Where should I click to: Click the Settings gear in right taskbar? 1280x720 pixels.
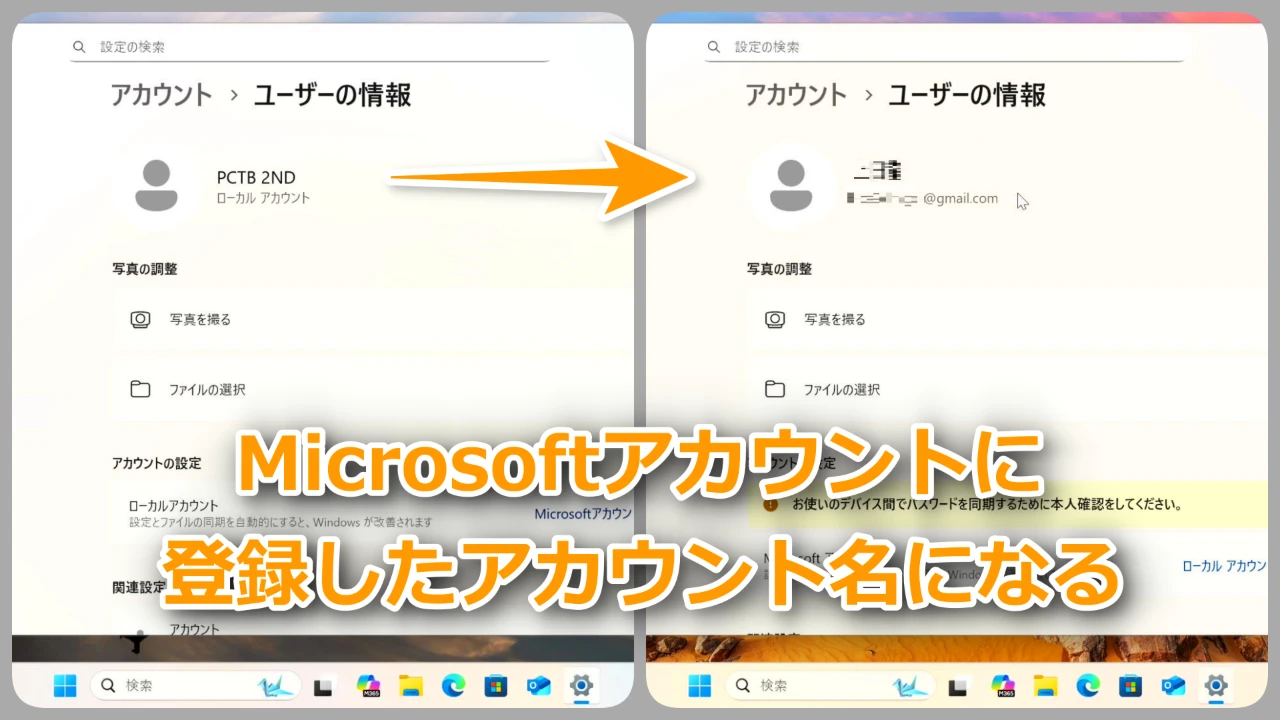click(x=1216, y=686)
